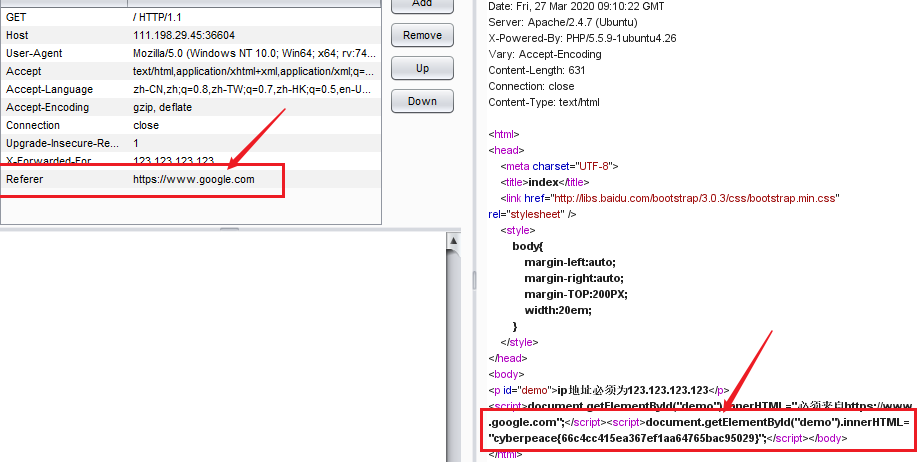Click the Server: Apache/2.4.7 response line
The image size is (922, 462).
(563, 22)
